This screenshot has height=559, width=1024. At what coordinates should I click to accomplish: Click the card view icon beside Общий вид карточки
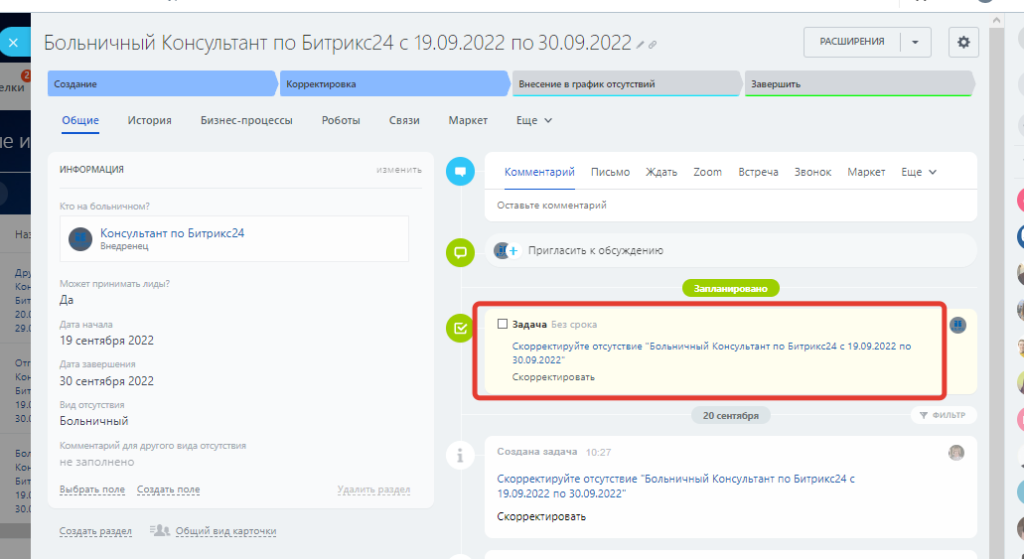(x=159, y=530)
